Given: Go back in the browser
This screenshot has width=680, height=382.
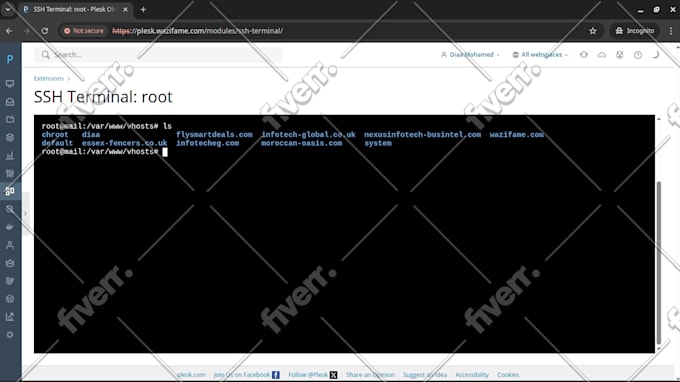Looking at the screenshot, I should [x=9, y=31].
